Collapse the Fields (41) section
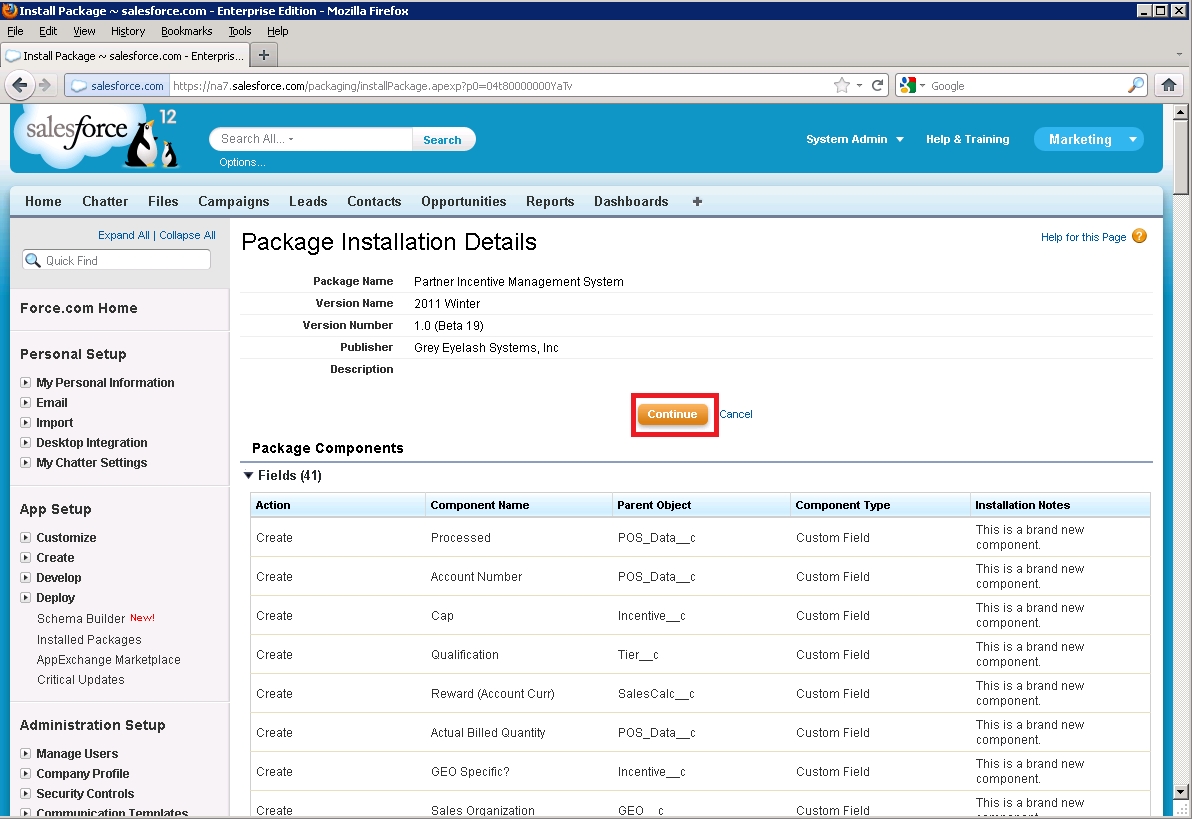Viewport: 1192px width, 819px height. [x=249, y=476]
